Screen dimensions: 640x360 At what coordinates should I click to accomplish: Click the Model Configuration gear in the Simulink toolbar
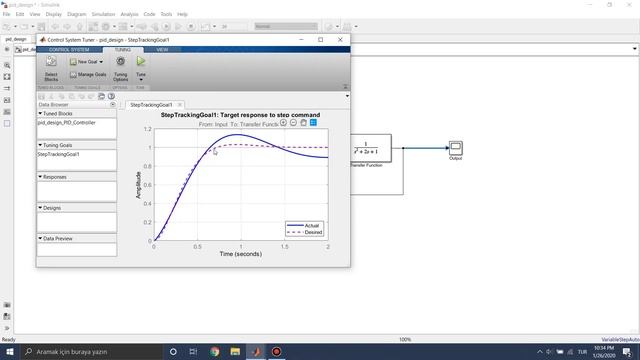click(x=106, y=27)
